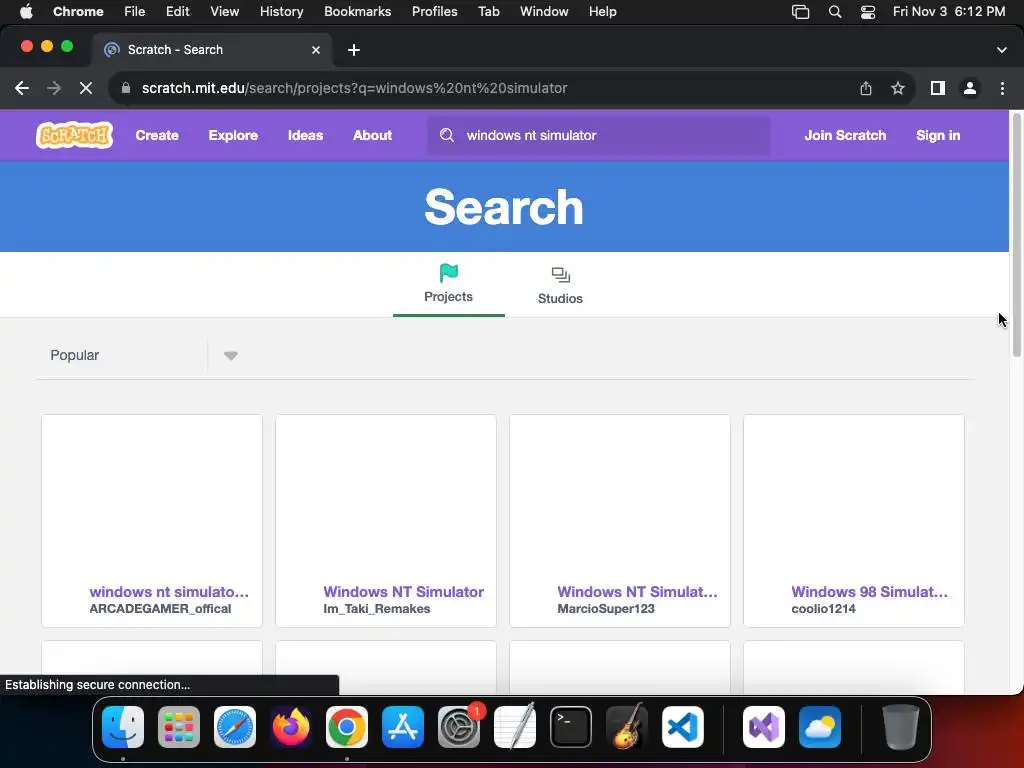Open the File menu
1024x768 pixels.
[135, 12]
